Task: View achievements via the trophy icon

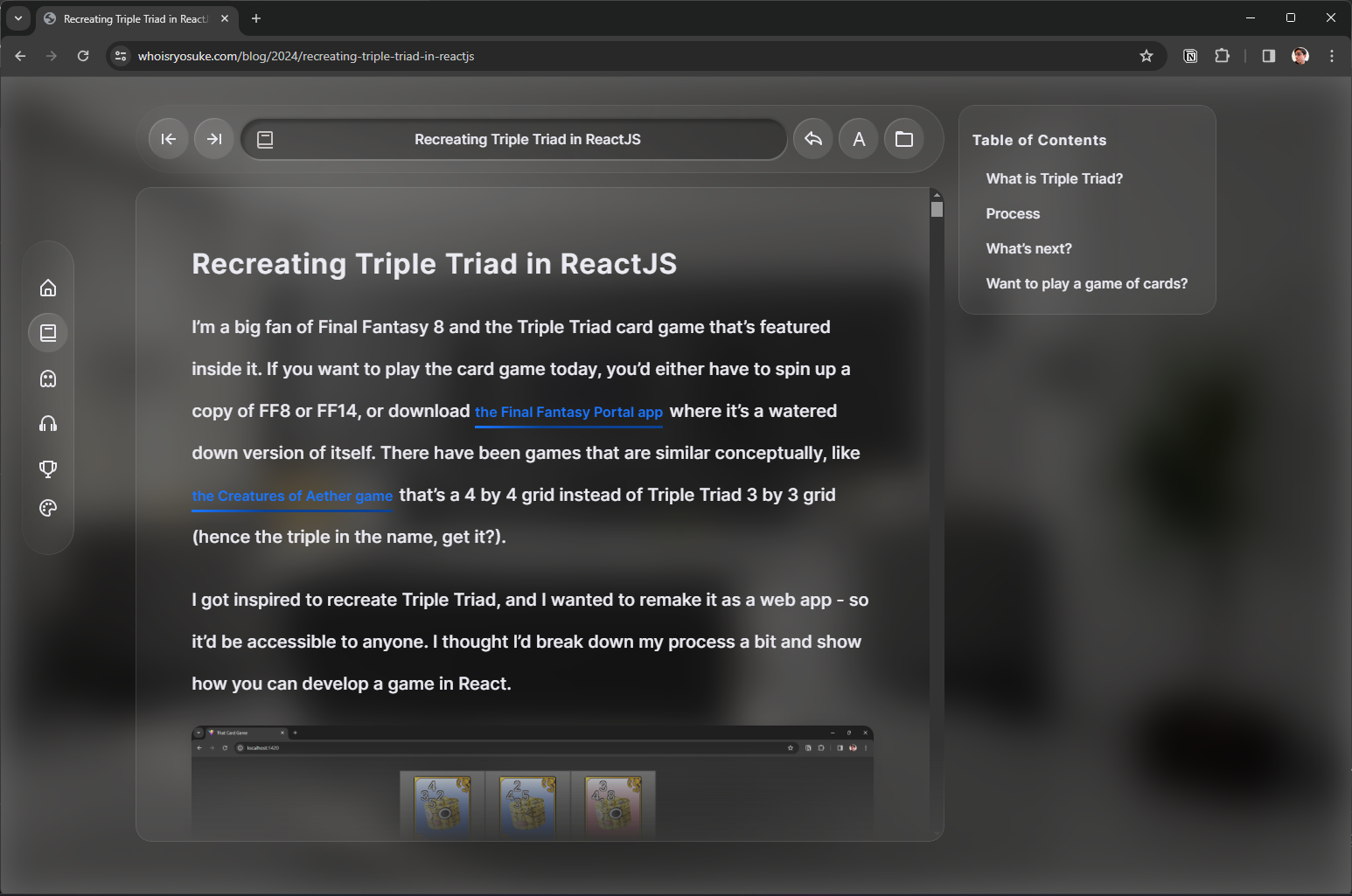Action: (47, 469)
